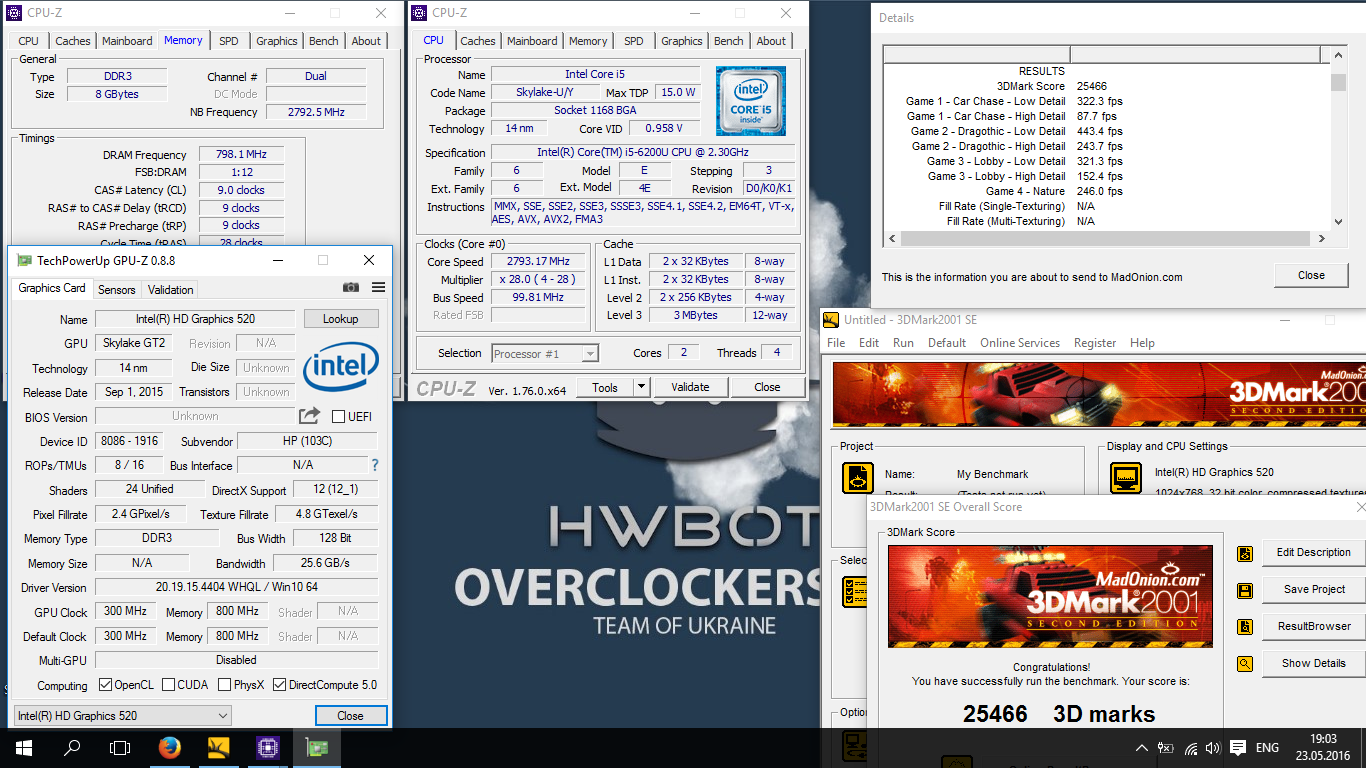1366x768 pixels.
Task: Click the Lookup button in GPU-Z
Action: [340, 318]
